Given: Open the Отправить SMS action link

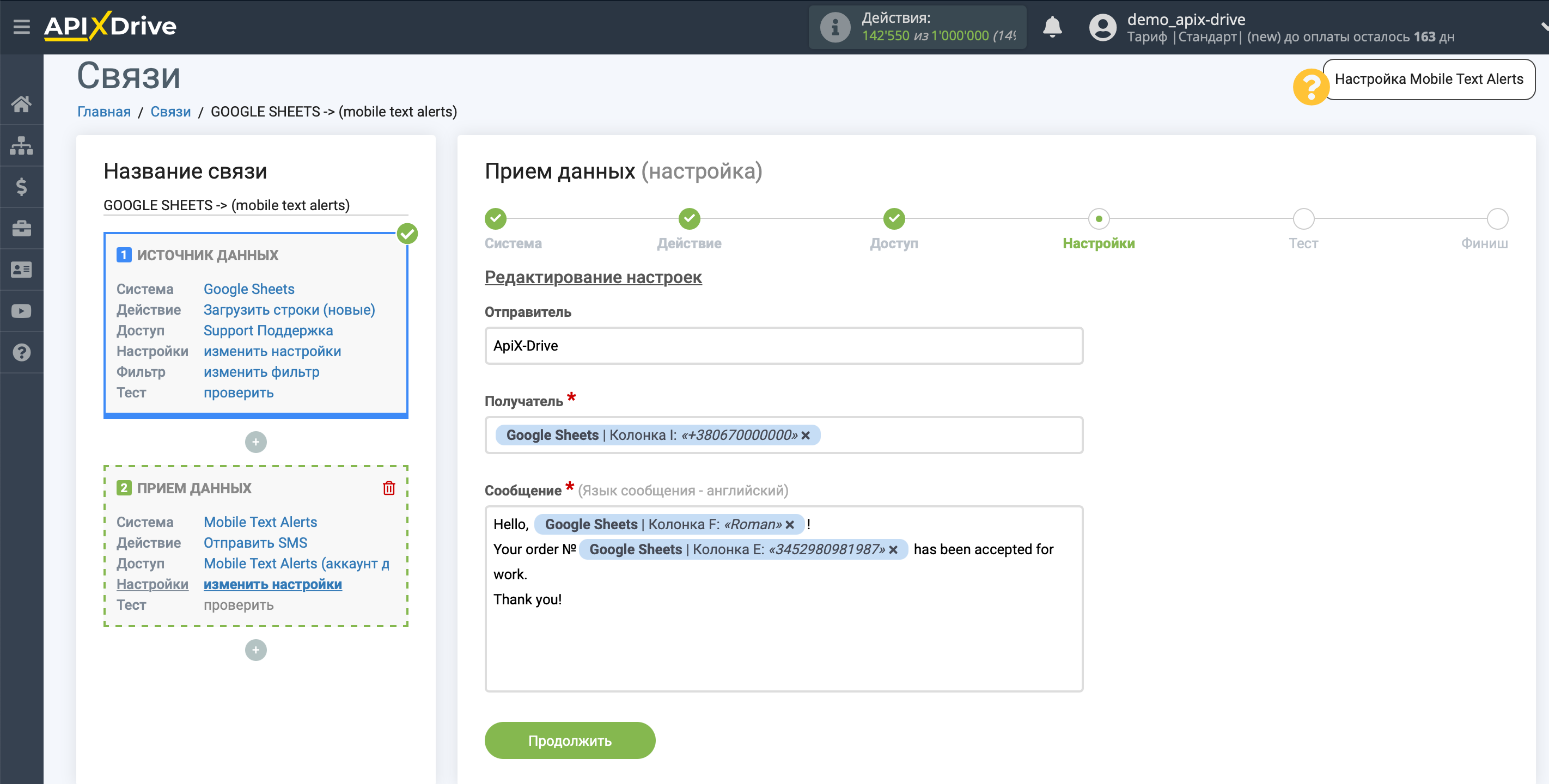Looking at the screenshot, I should coord(255,543).
